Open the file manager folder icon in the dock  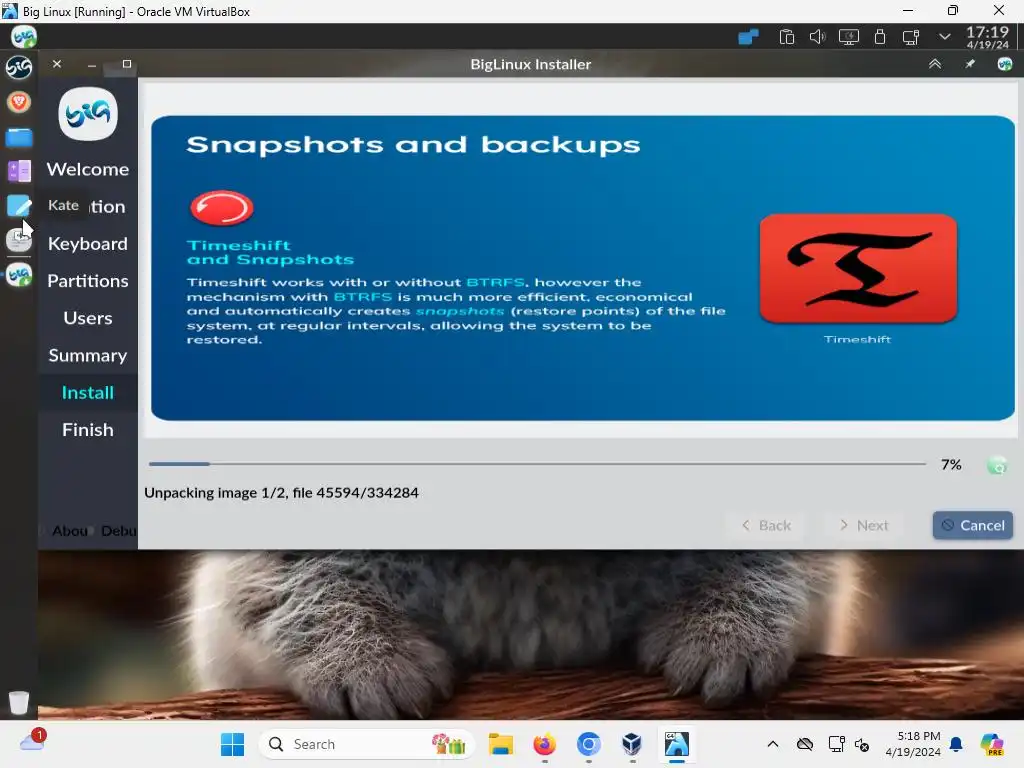(19, 137)
